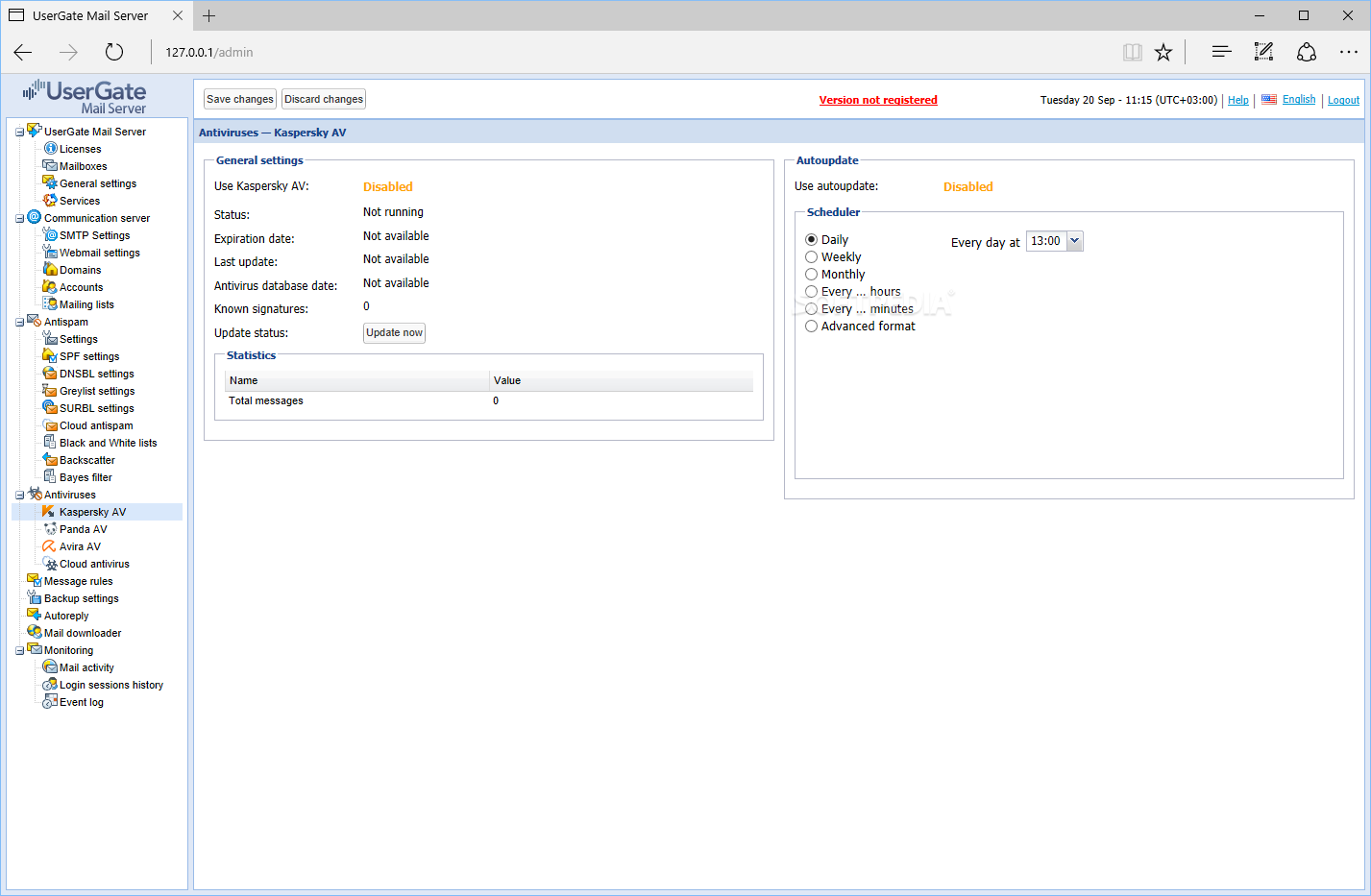Open Antispam Settings entry

point(79,339)
